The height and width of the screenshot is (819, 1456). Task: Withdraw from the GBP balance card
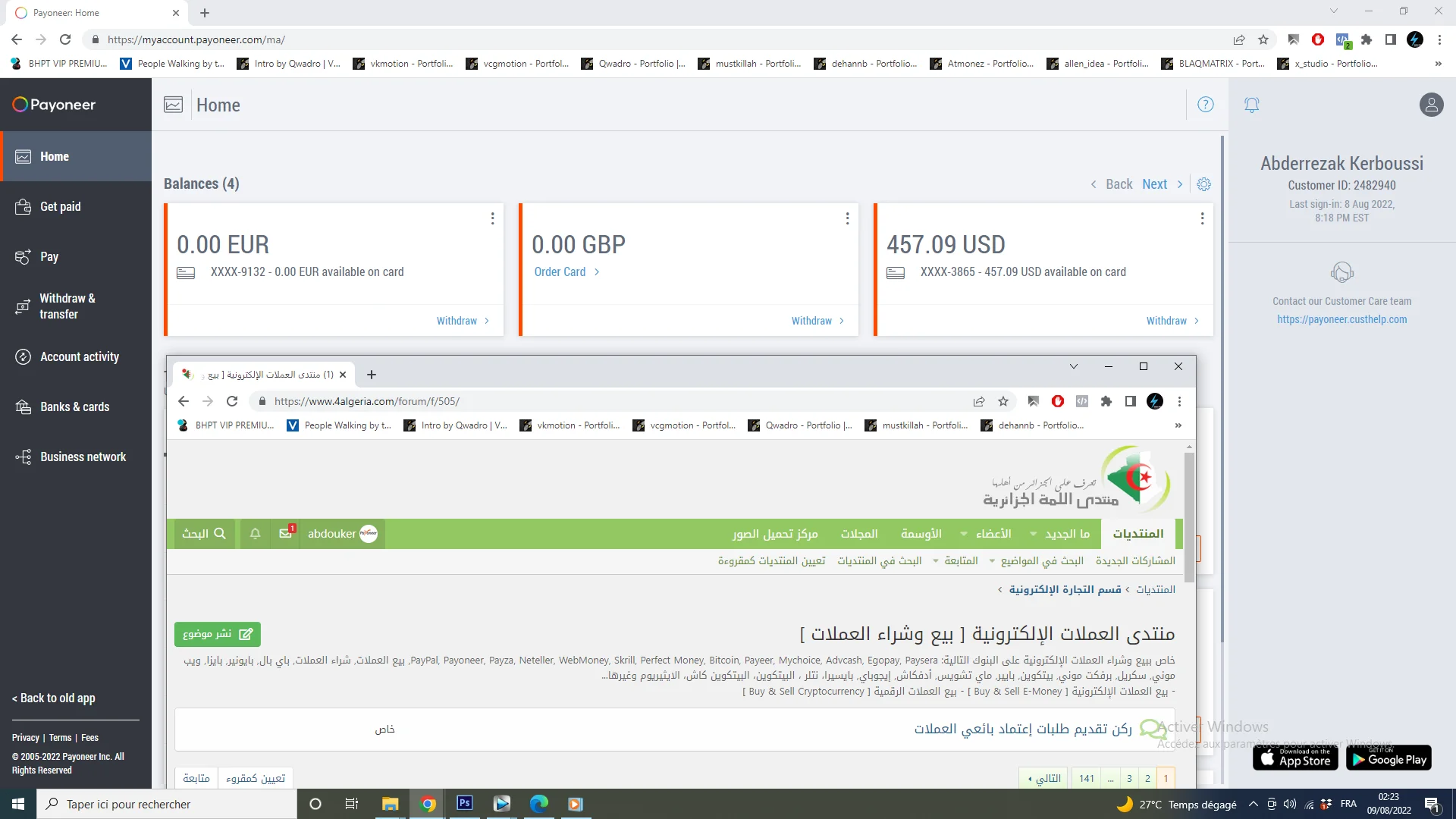[817, 321]
